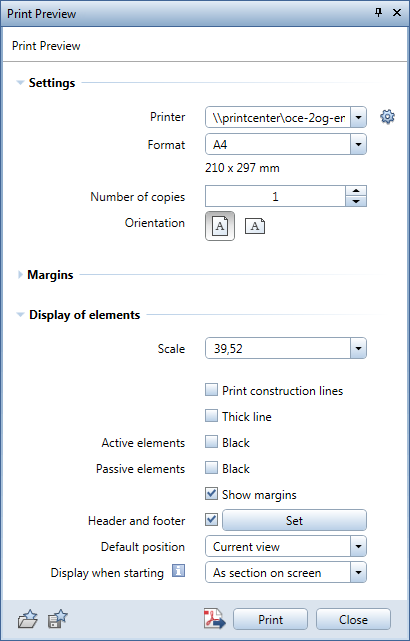Select landscape orientation icon
410x641 pixels.
(255, 226)
